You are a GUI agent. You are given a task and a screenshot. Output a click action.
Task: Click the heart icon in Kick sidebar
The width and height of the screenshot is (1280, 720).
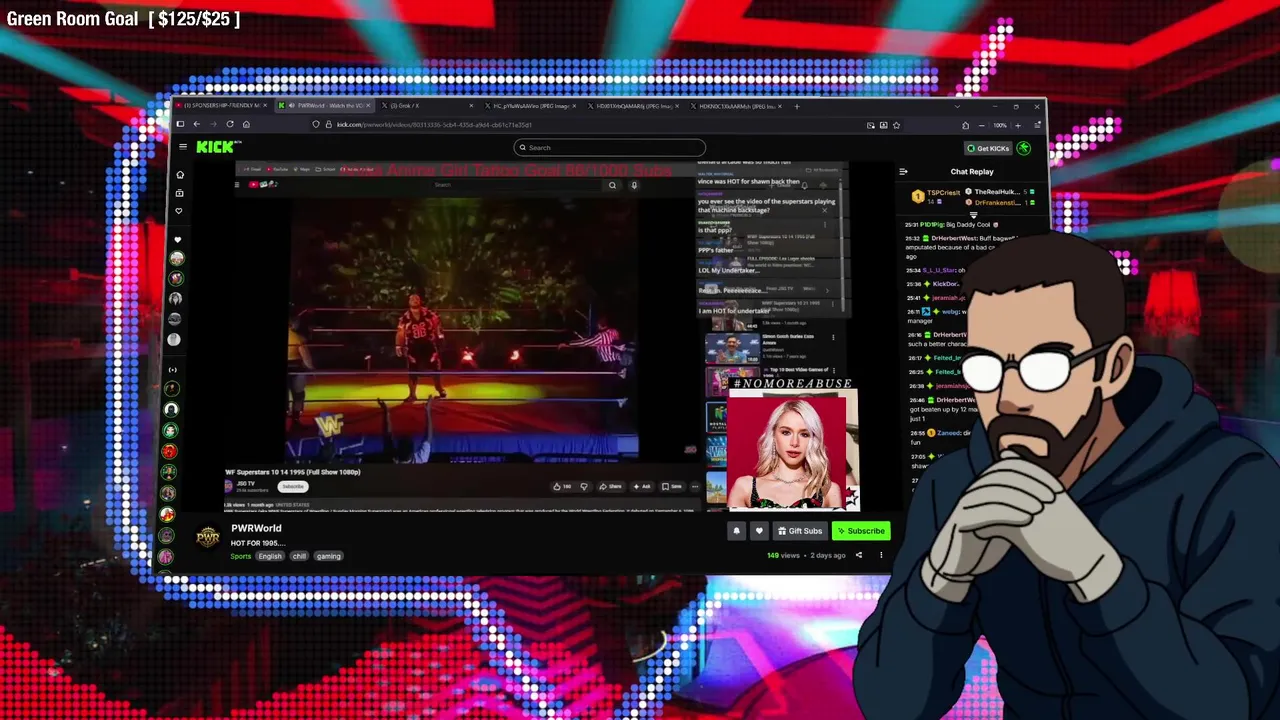[x=179, y=211]
